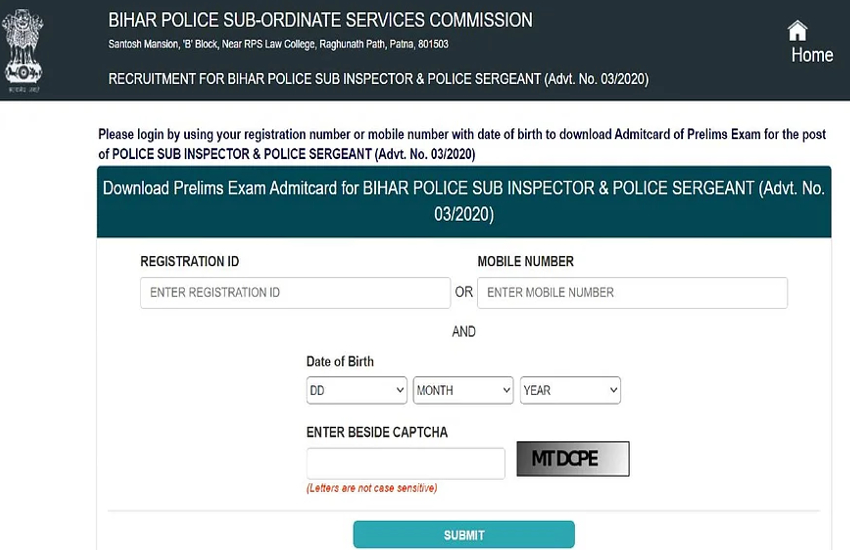Click the Bihar Police Sub-Ordinate Services Commission title
This screenshot has height=550, width=850.
coord(320,21)
